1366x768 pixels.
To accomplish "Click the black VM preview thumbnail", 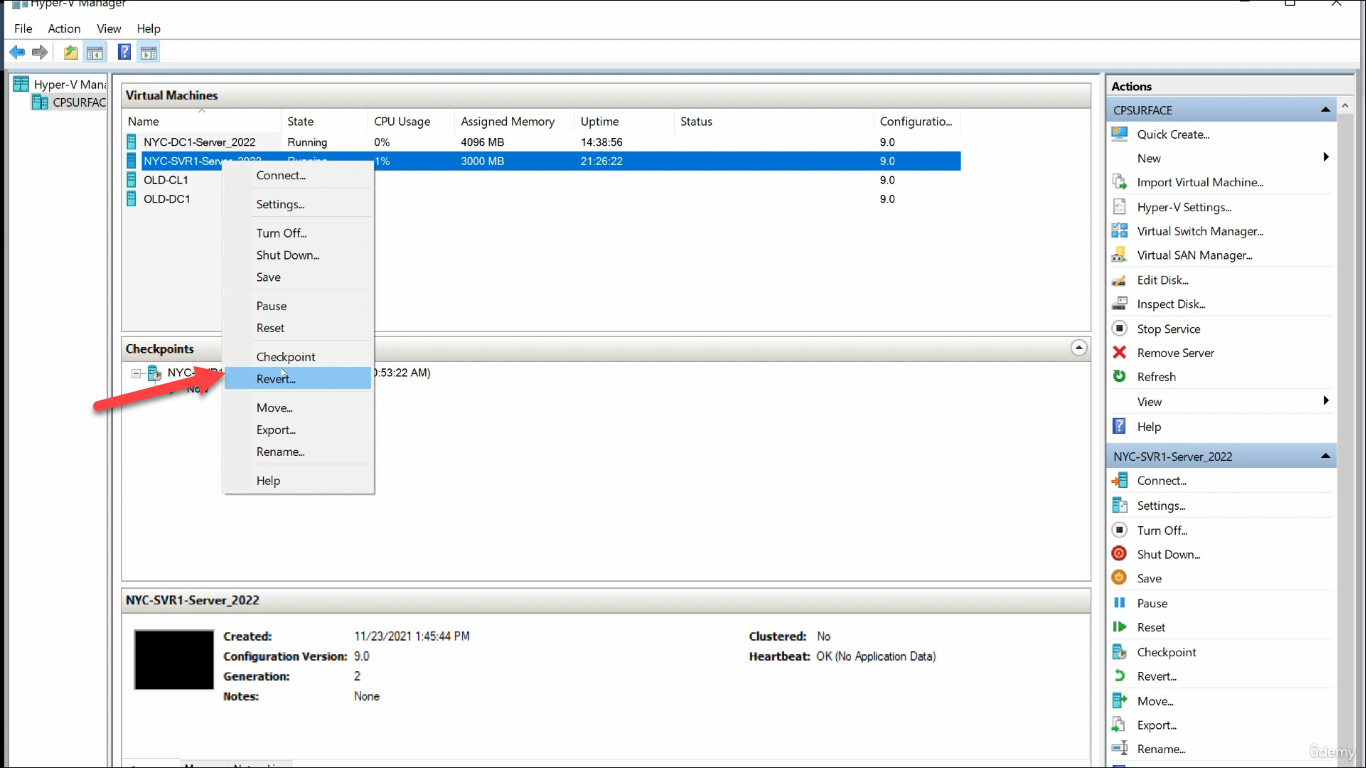I will point(174,660).
